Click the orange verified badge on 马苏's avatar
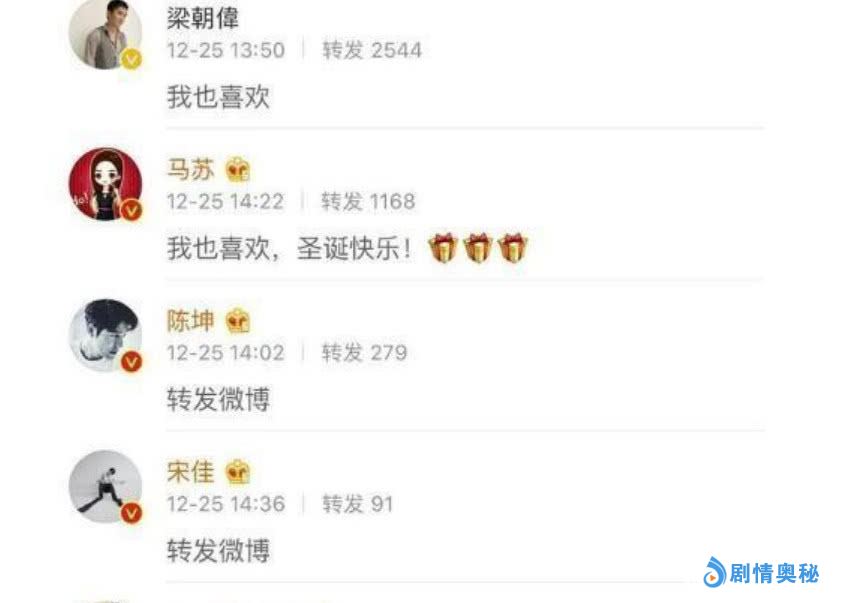 tap(131, 210)
